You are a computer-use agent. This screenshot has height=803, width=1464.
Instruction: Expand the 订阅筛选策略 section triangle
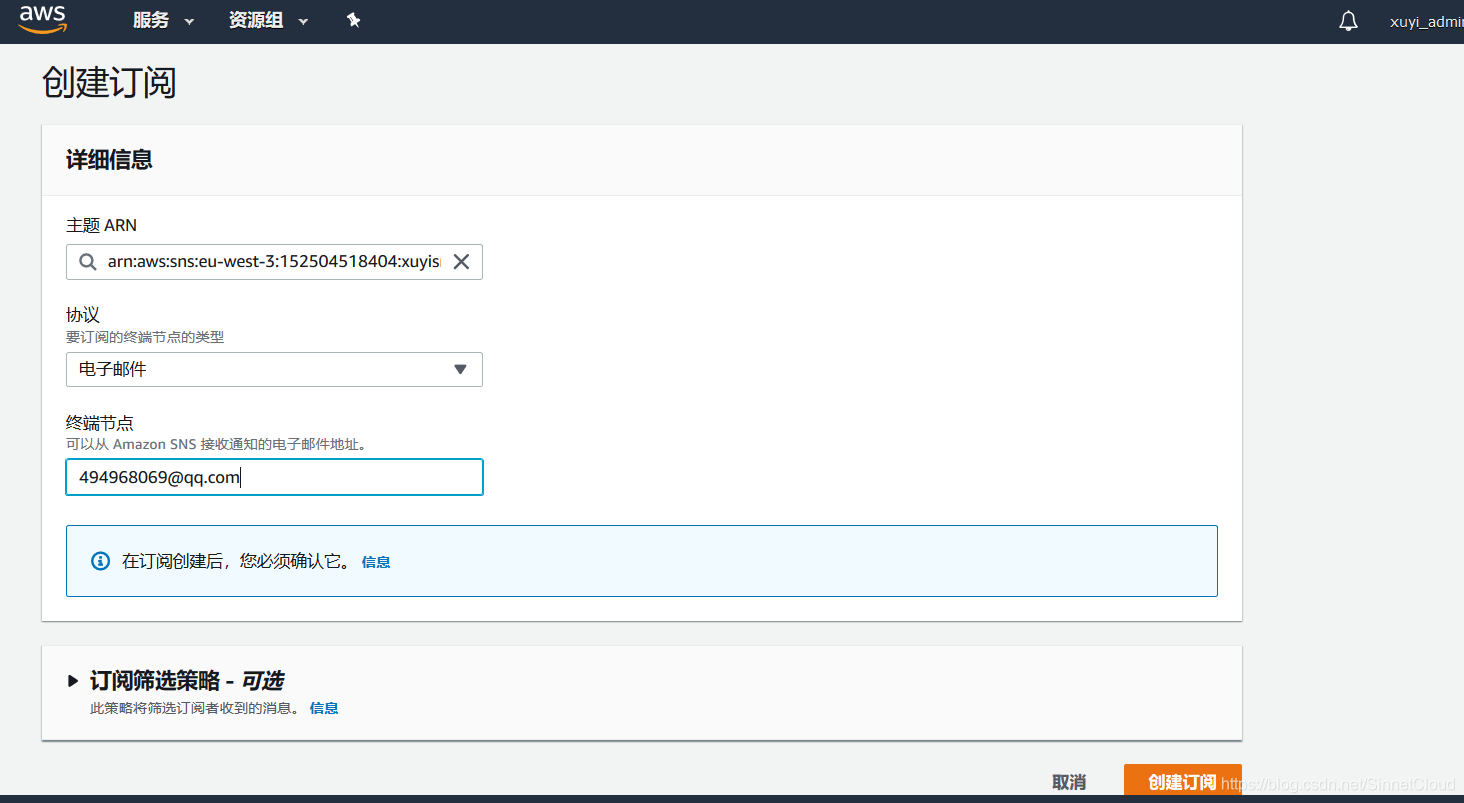[73, 681]
